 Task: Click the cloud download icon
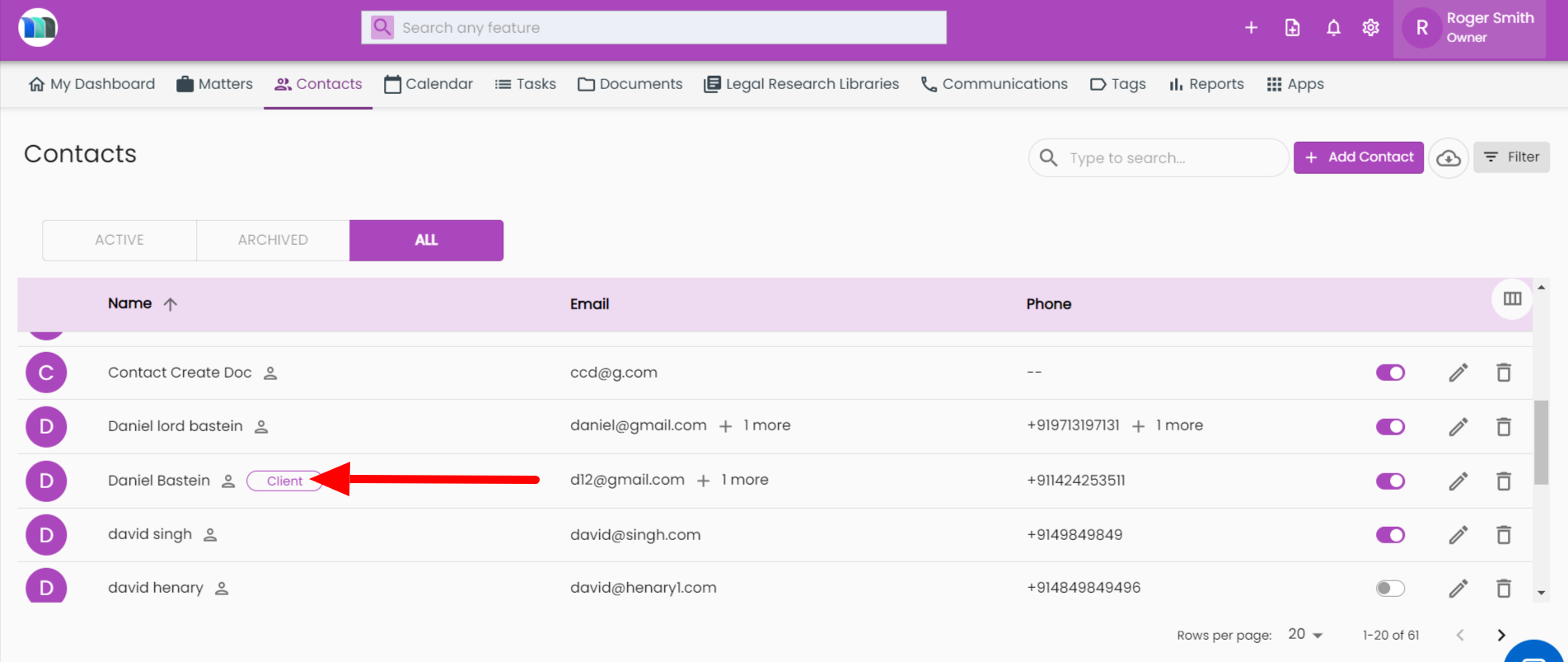(1448, 158)
